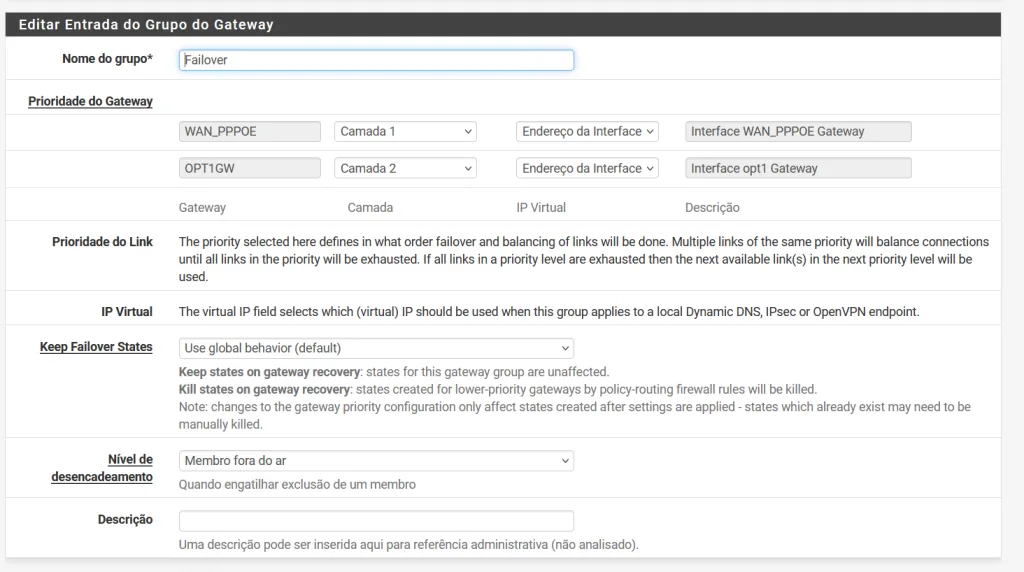Select the OPT1GW gateway name field
Screen dimensions: 1024x572
[250, 168]
